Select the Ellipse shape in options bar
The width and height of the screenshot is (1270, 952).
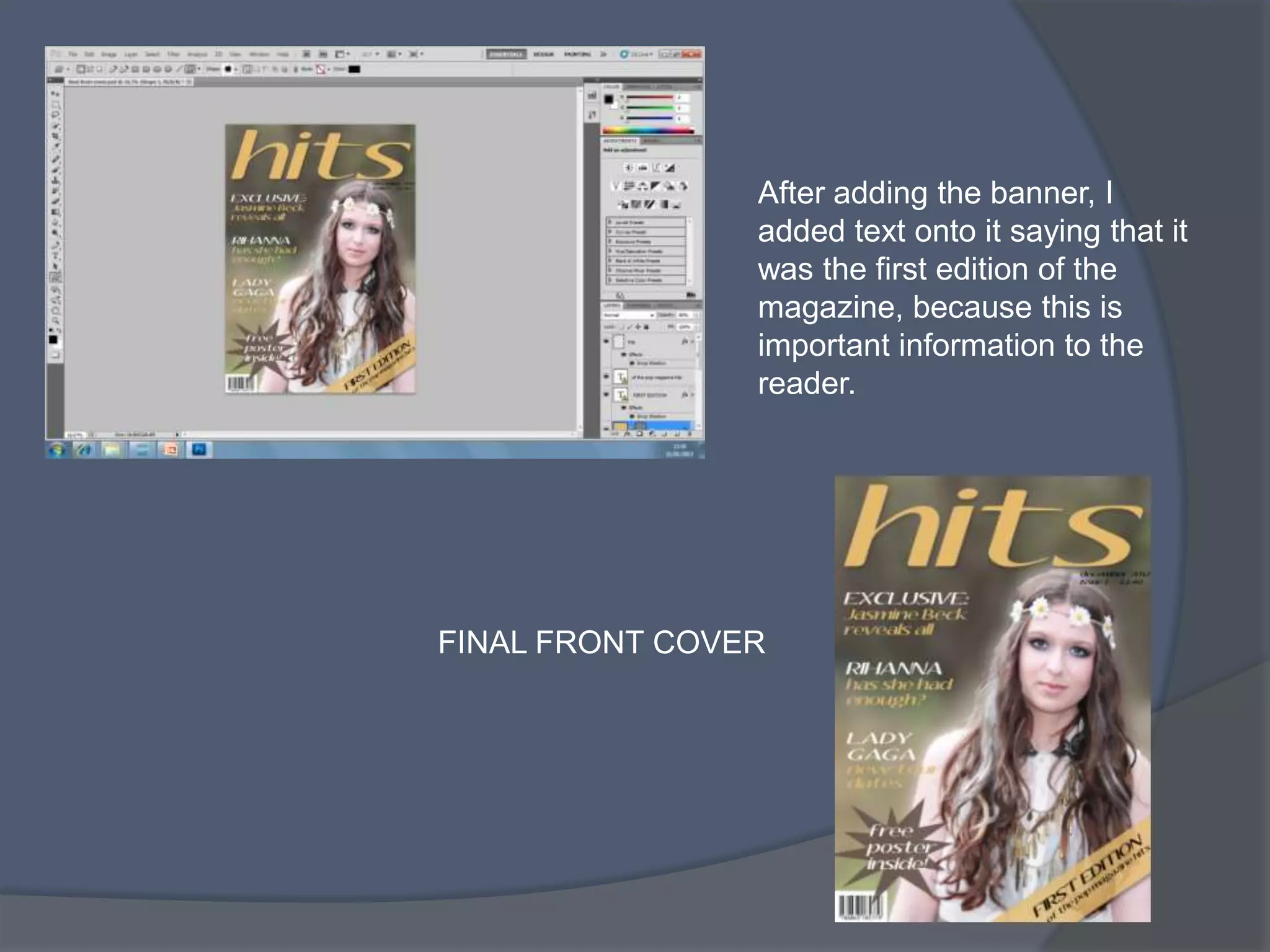point(157,69)
